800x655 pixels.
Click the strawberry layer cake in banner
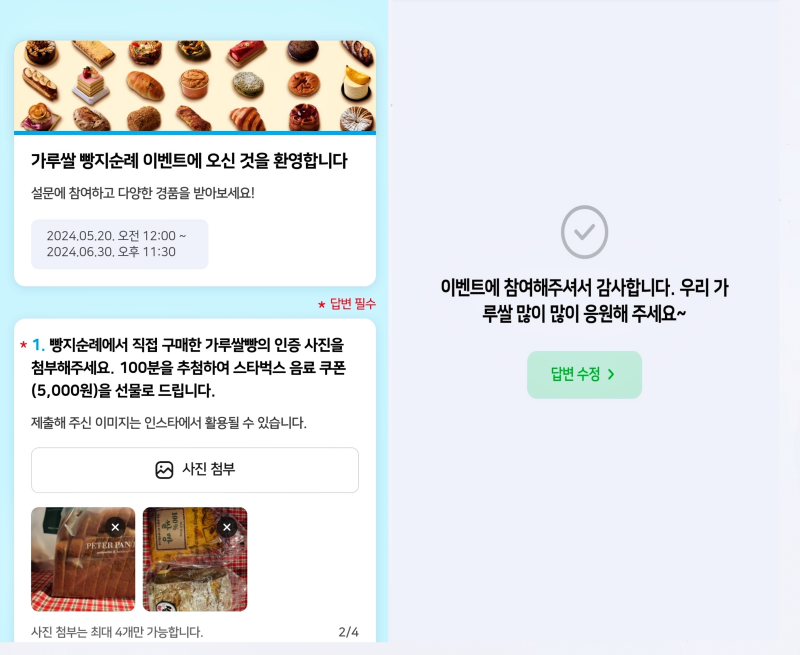91,85
